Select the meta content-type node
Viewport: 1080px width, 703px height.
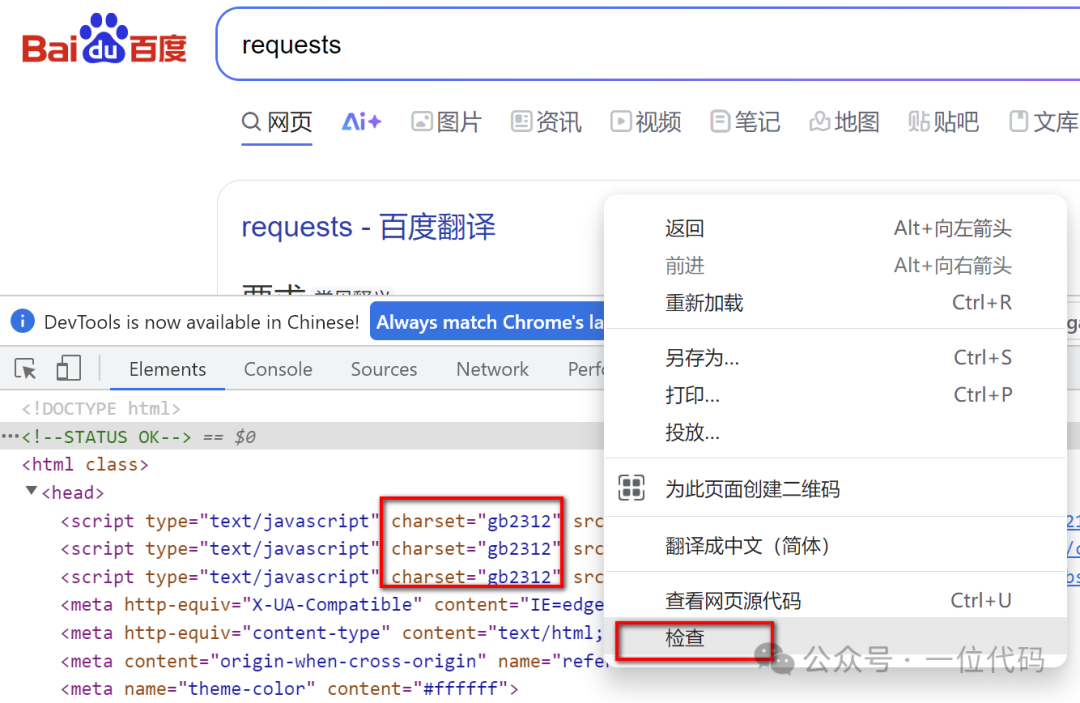coord(332,633)
